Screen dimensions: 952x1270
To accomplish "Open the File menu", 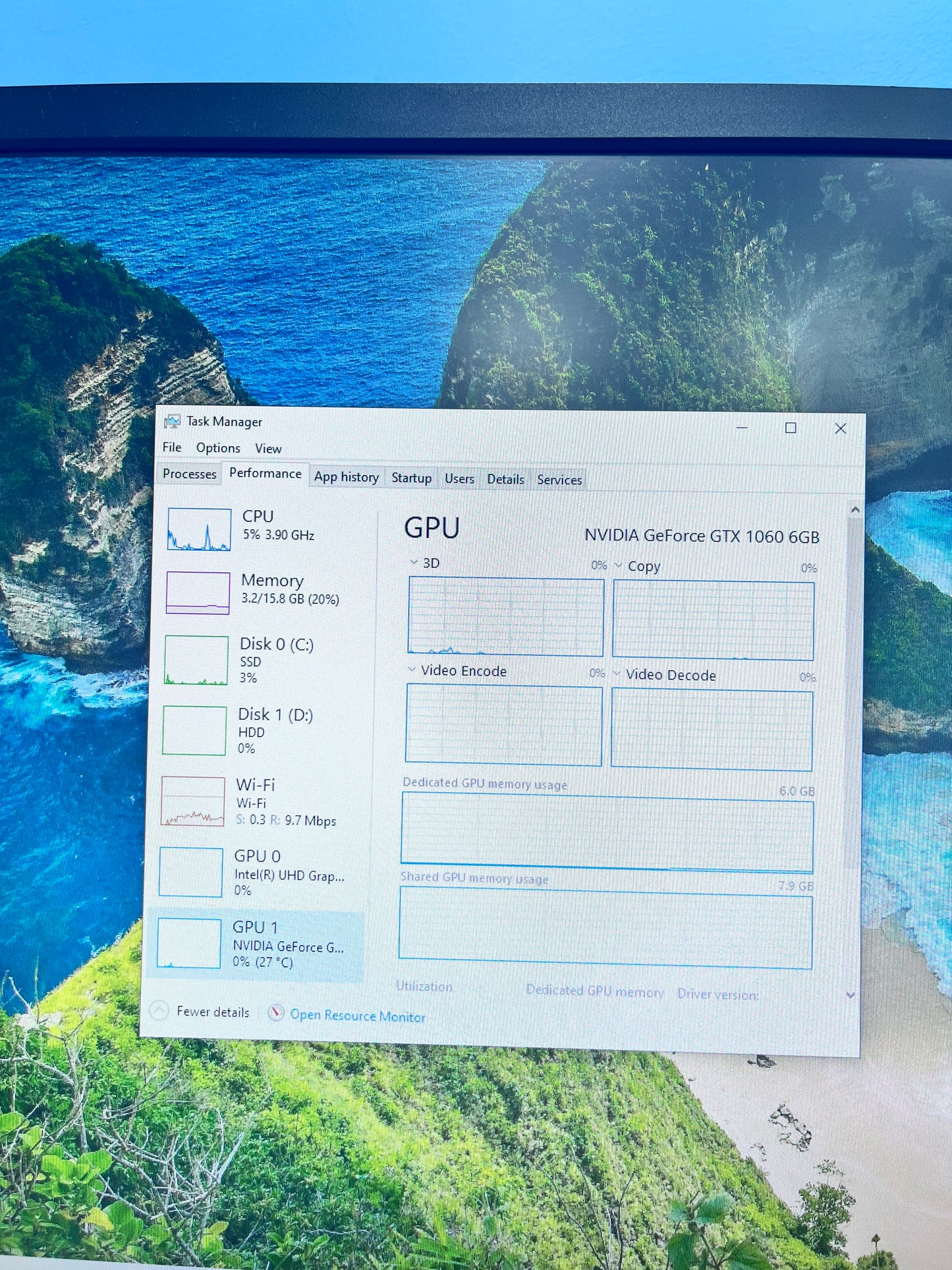I will pos(172,447).
